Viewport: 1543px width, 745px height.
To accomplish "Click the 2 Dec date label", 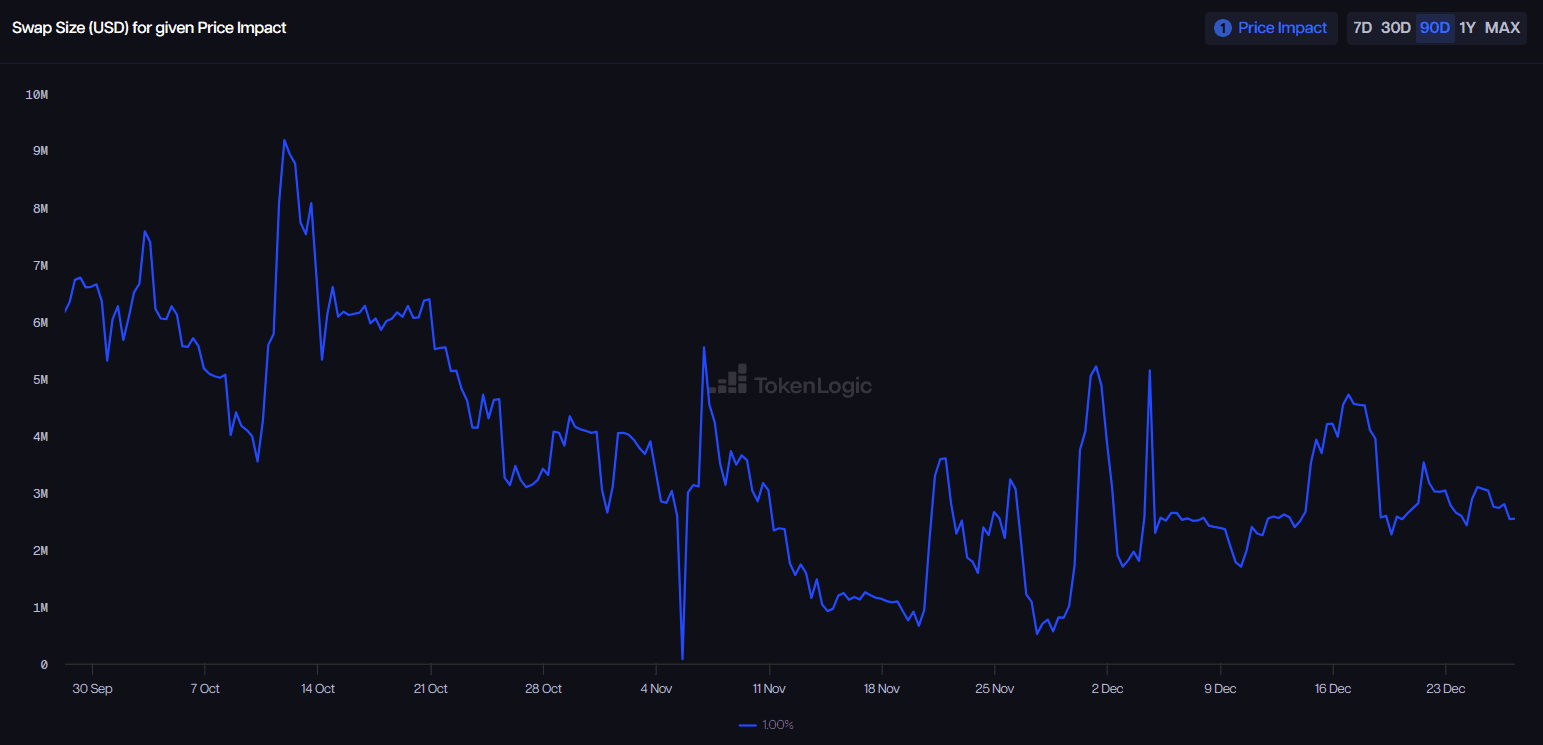I will point(1107,689).
